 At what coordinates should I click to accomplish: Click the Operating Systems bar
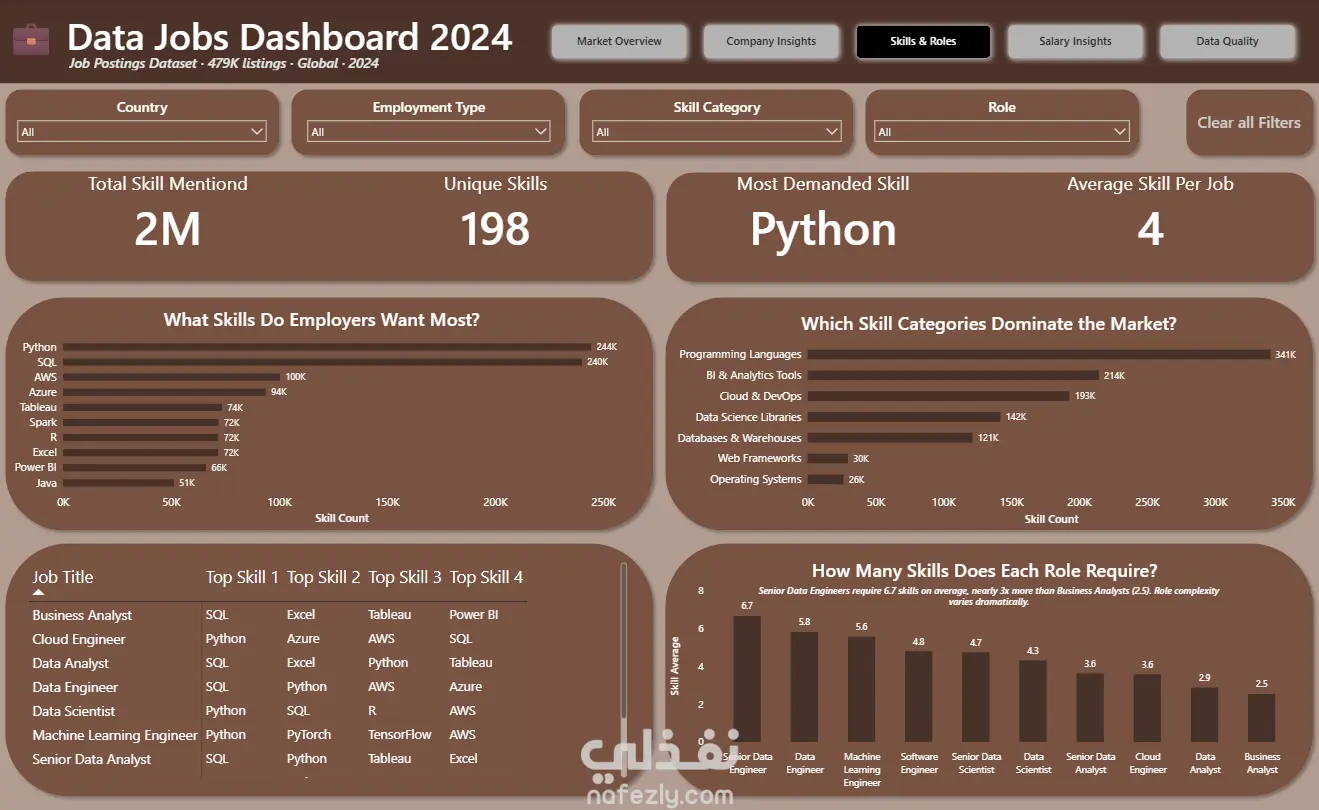(x=826, y=479)
